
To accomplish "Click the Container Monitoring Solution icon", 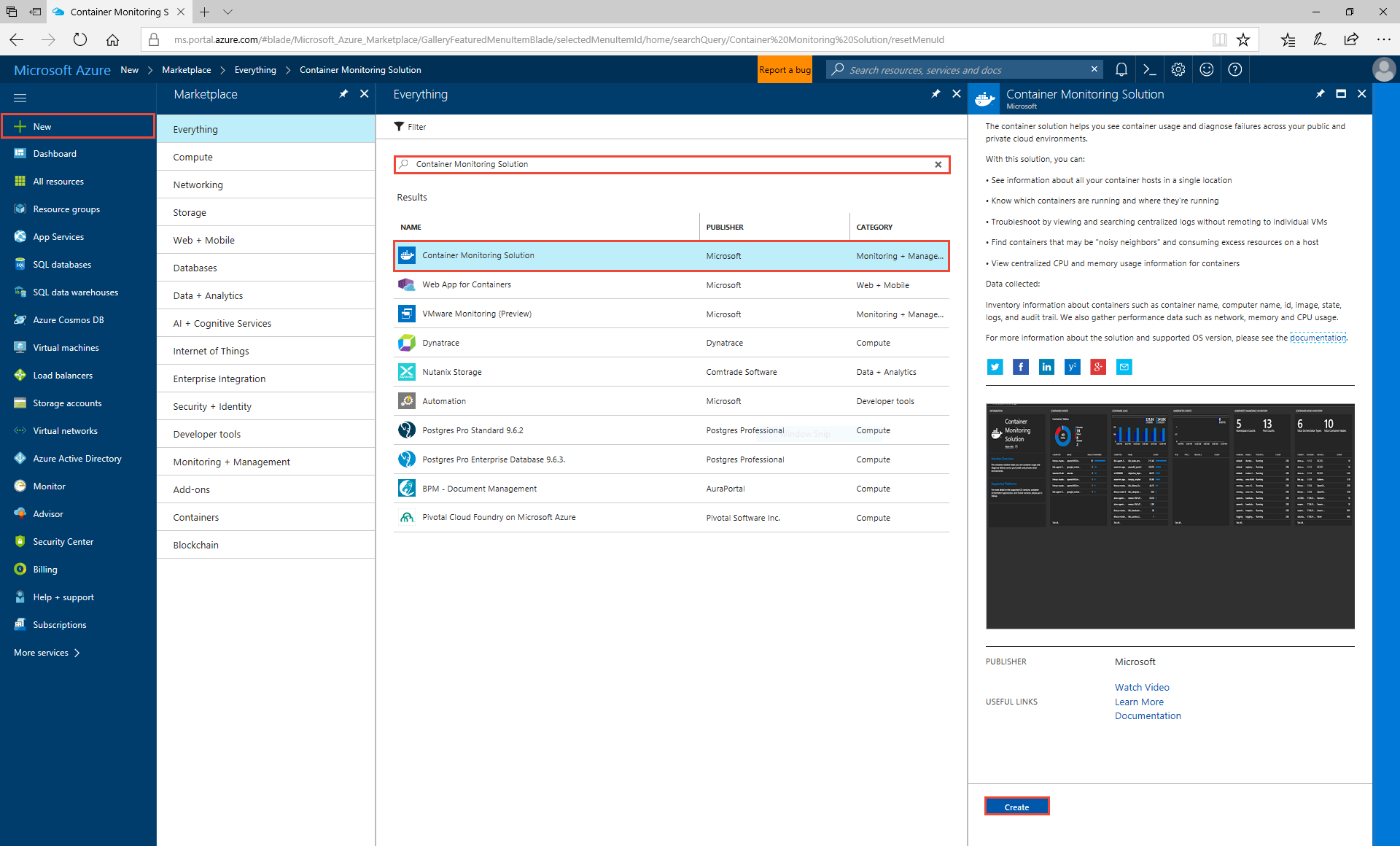I will pos(407,255).
